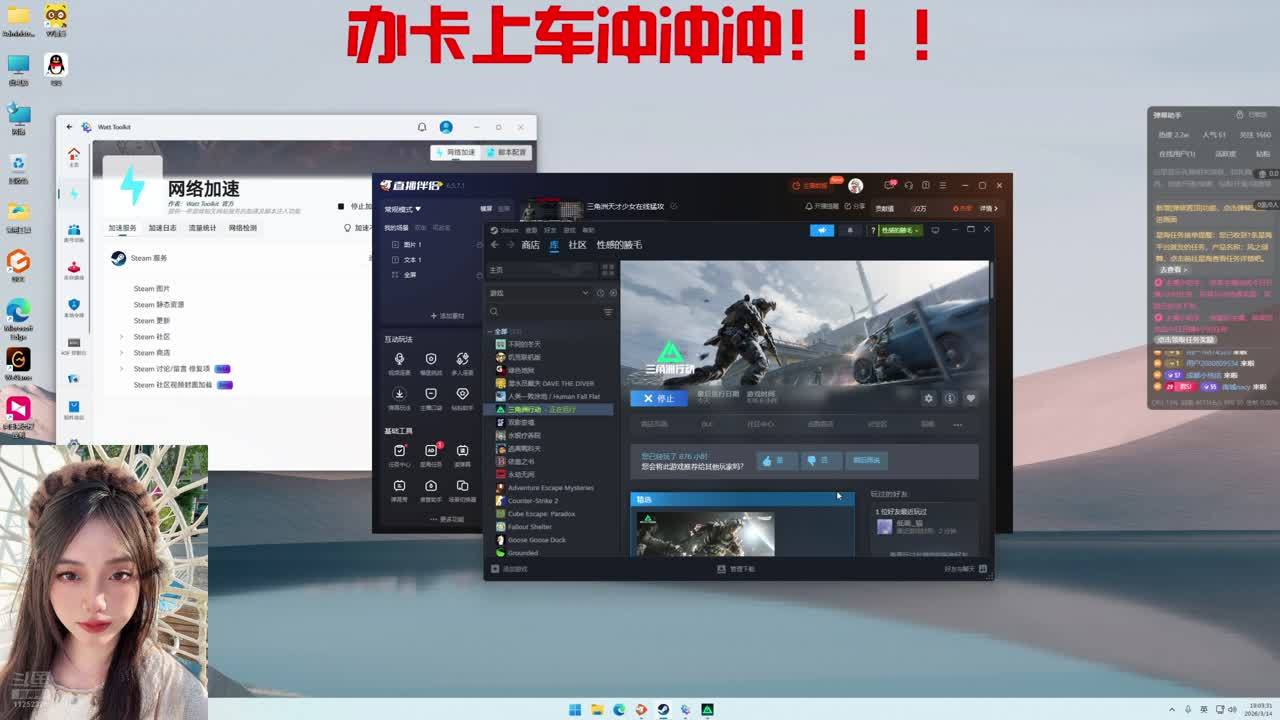
Task: Click the thumbs-up recommend button
Action: click(776, 460)
